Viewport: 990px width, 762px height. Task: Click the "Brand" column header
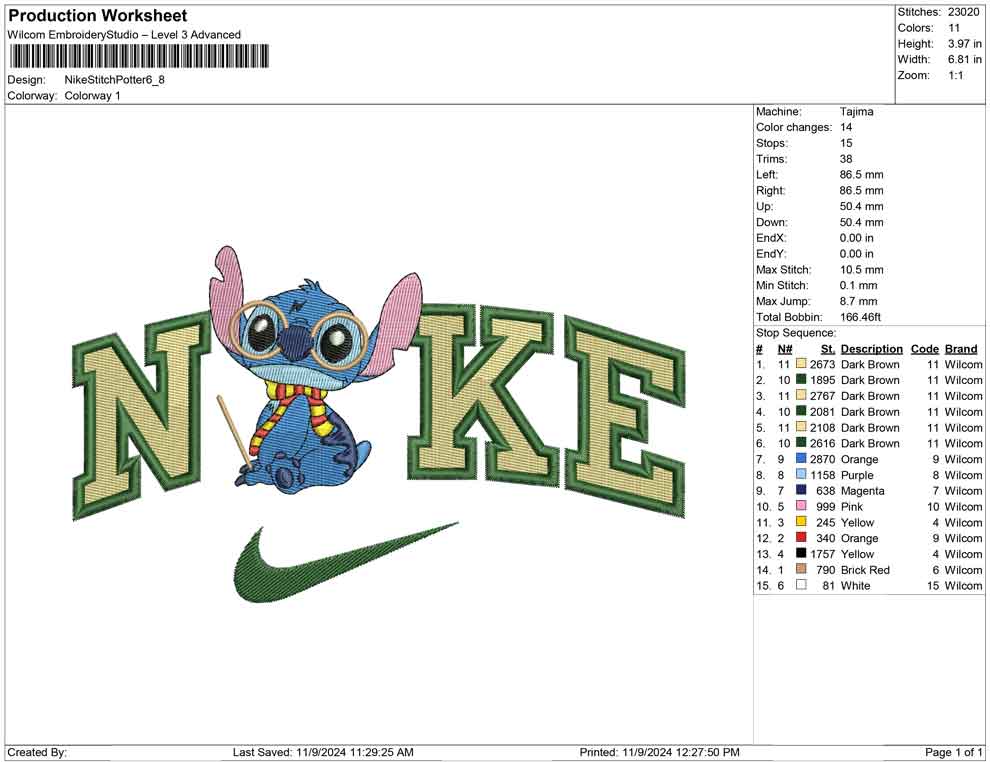[x=961, y=348]
